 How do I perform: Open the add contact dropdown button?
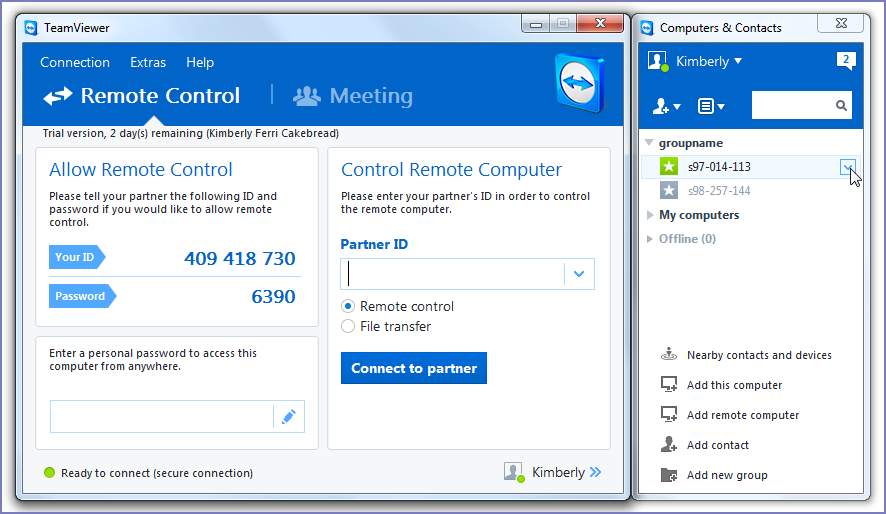tap(667, 106)
